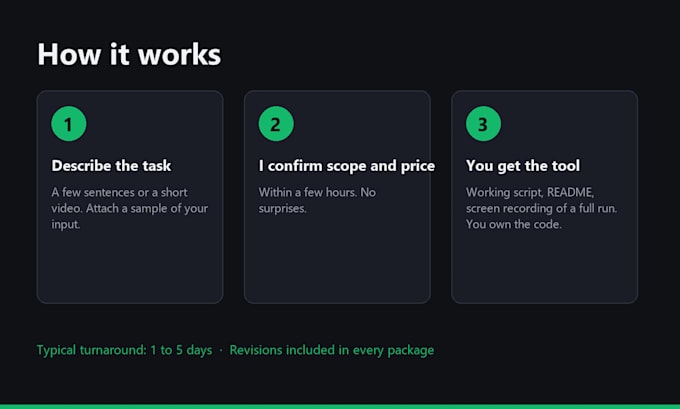Click 'screen recording of a full run' line

pos(541,208)
